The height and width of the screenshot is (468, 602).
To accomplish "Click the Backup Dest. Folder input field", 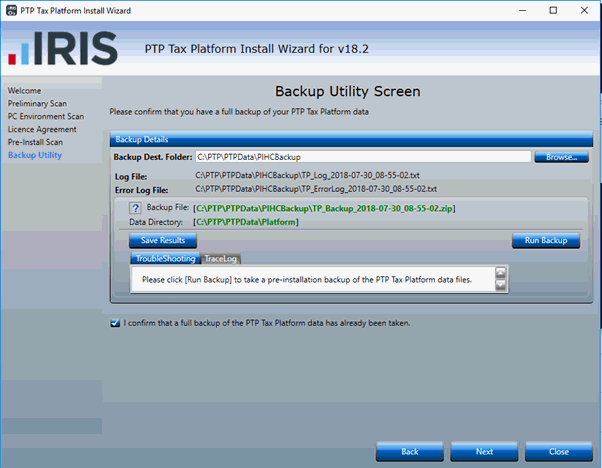I will tap(363, 157).
